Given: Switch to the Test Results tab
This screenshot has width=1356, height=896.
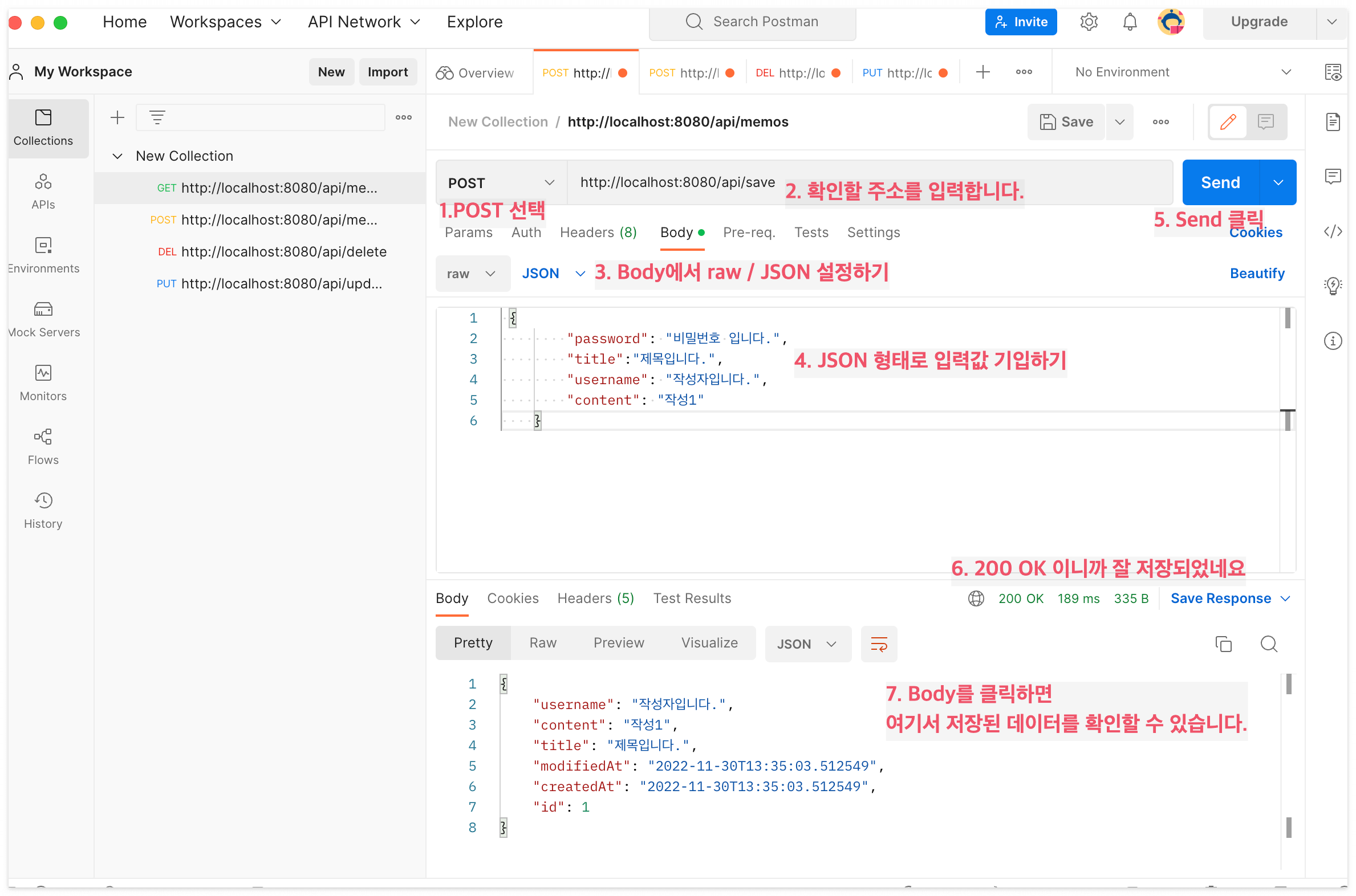Looking at the screenshot, I should coord(692,598).
